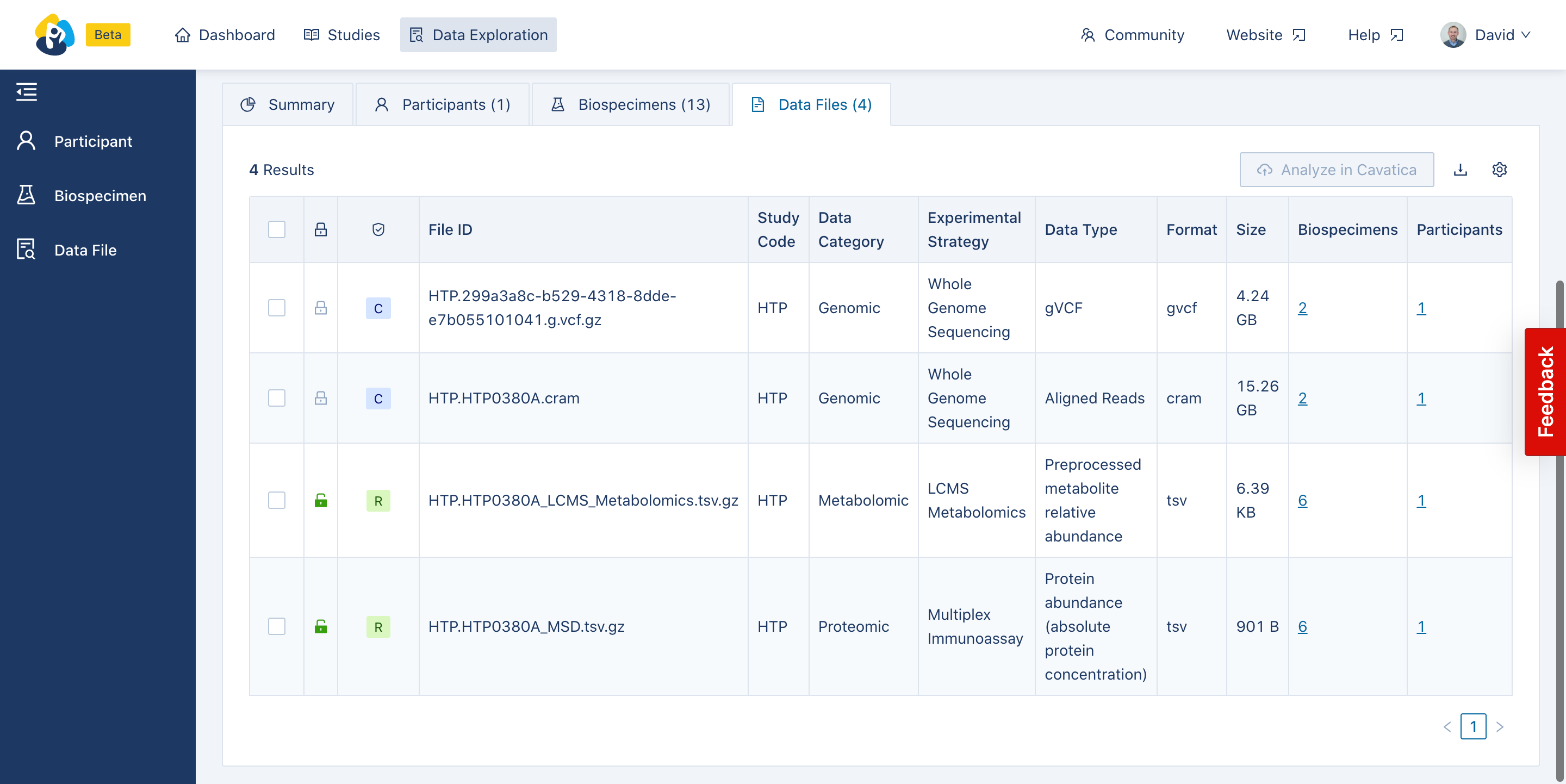Image resolution: width=1566 pixels, height=784 pixels.
Task: Click Analyze in Cavatica button
Action: pos(1336,170)
